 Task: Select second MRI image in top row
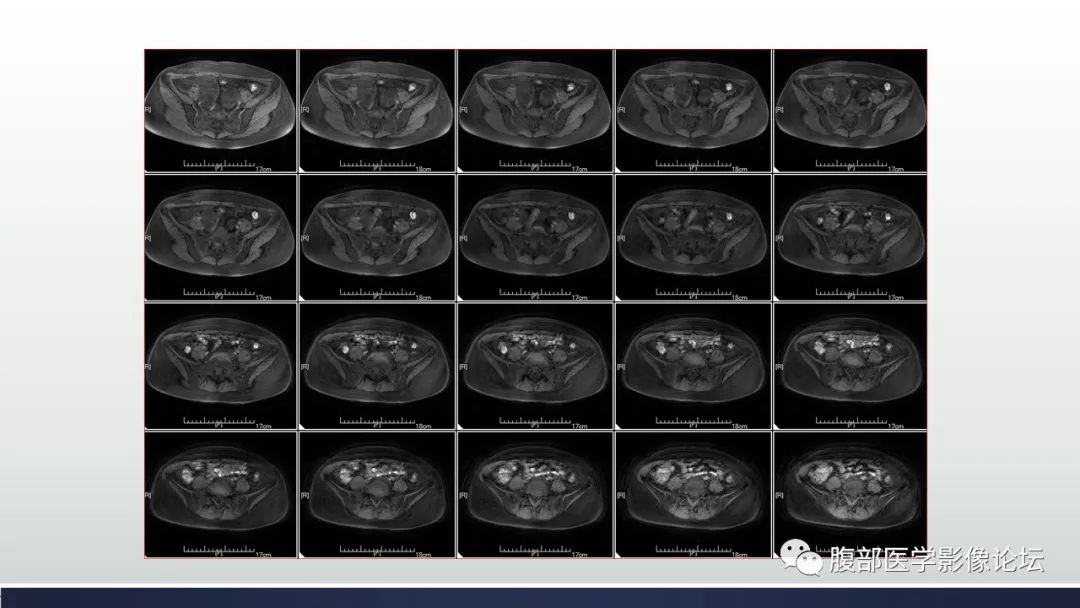pos(378,110)
